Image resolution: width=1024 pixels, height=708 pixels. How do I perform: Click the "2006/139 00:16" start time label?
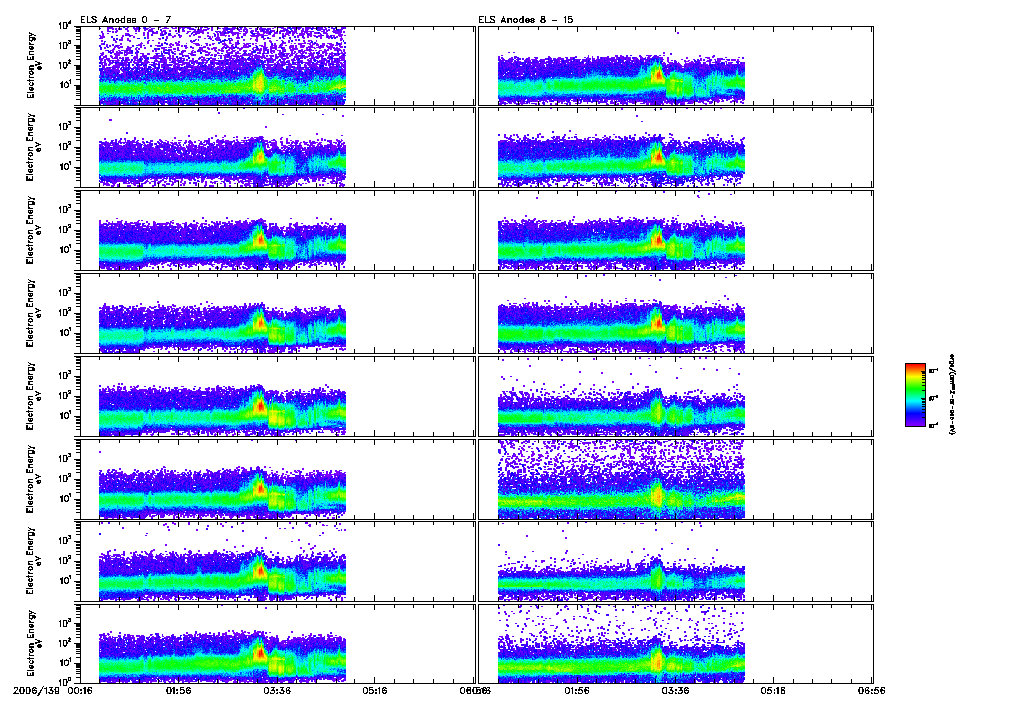tap(52, 690)
